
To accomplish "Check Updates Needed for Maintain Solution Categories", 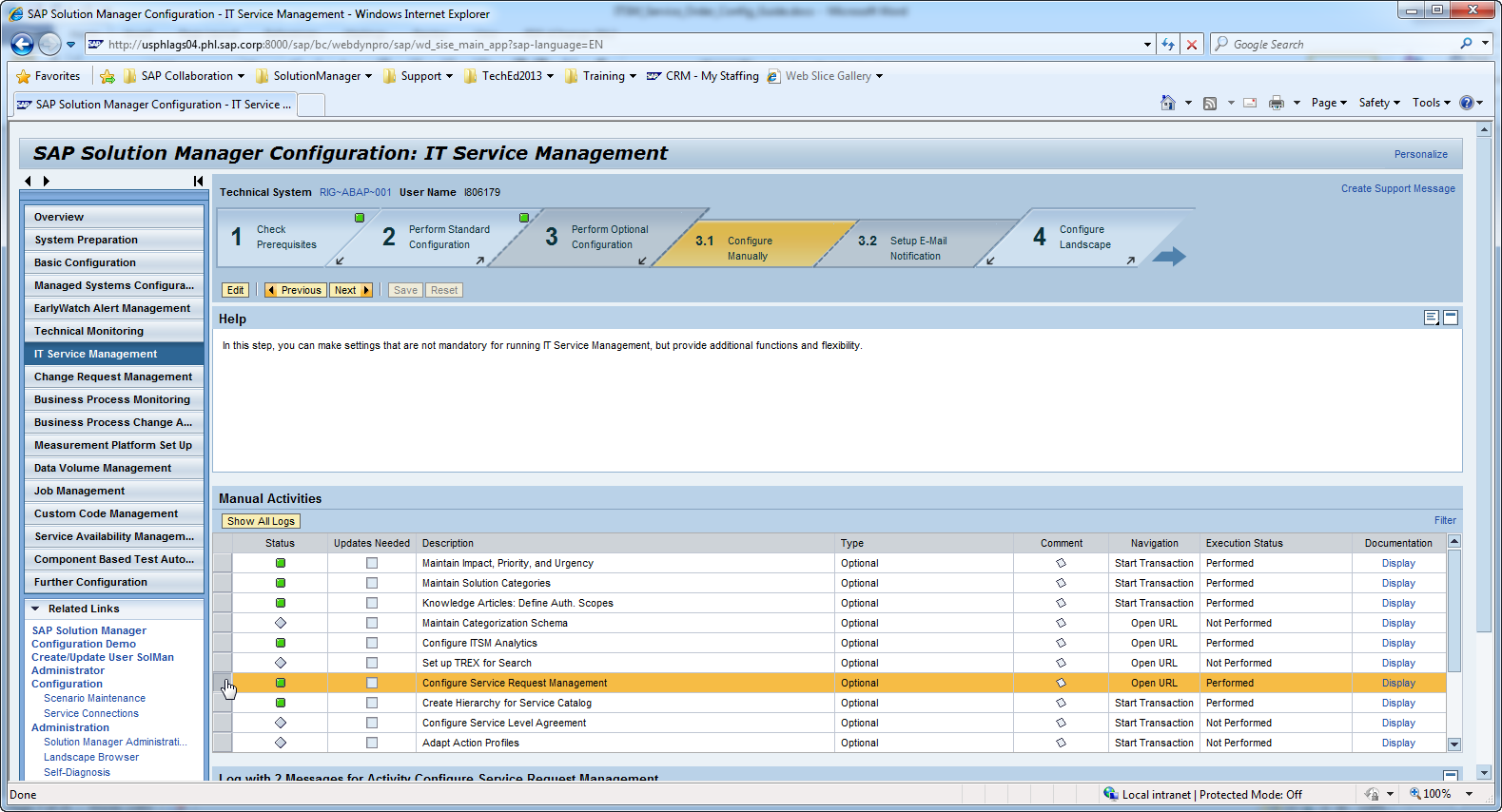I will (372, 583).
